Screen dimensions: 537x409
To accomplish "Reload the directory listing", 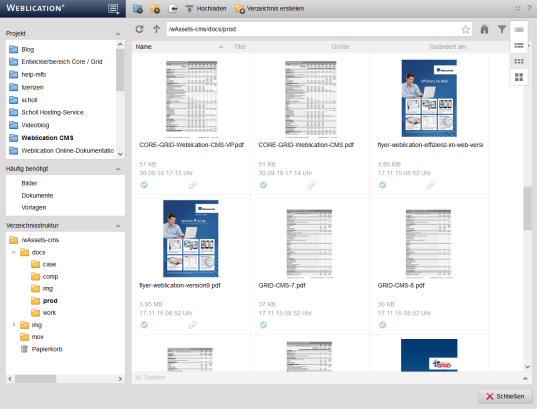I will click(x=139, y=29).
